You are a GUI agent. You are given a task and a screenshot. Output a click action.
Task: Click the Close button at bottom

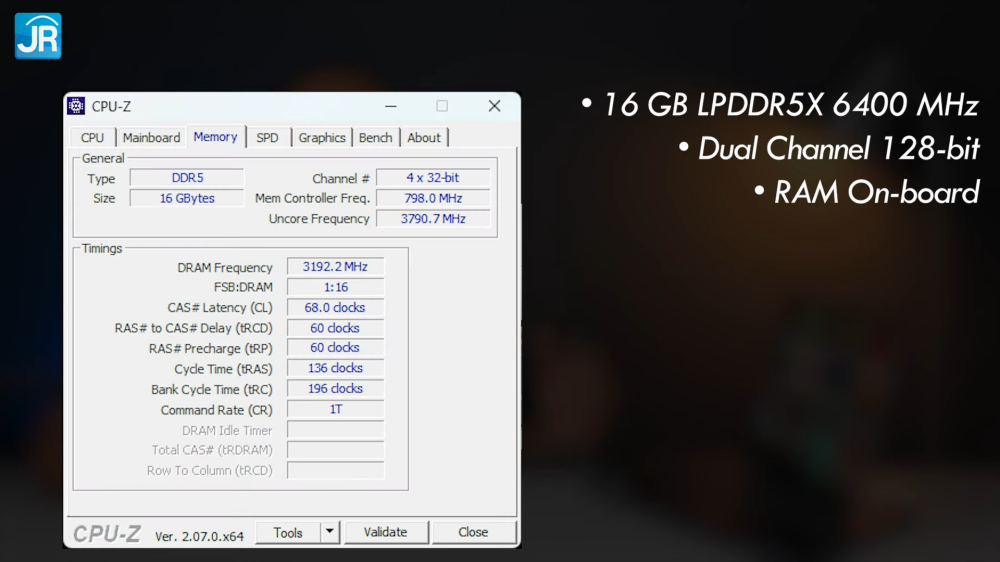click(473, 532)
